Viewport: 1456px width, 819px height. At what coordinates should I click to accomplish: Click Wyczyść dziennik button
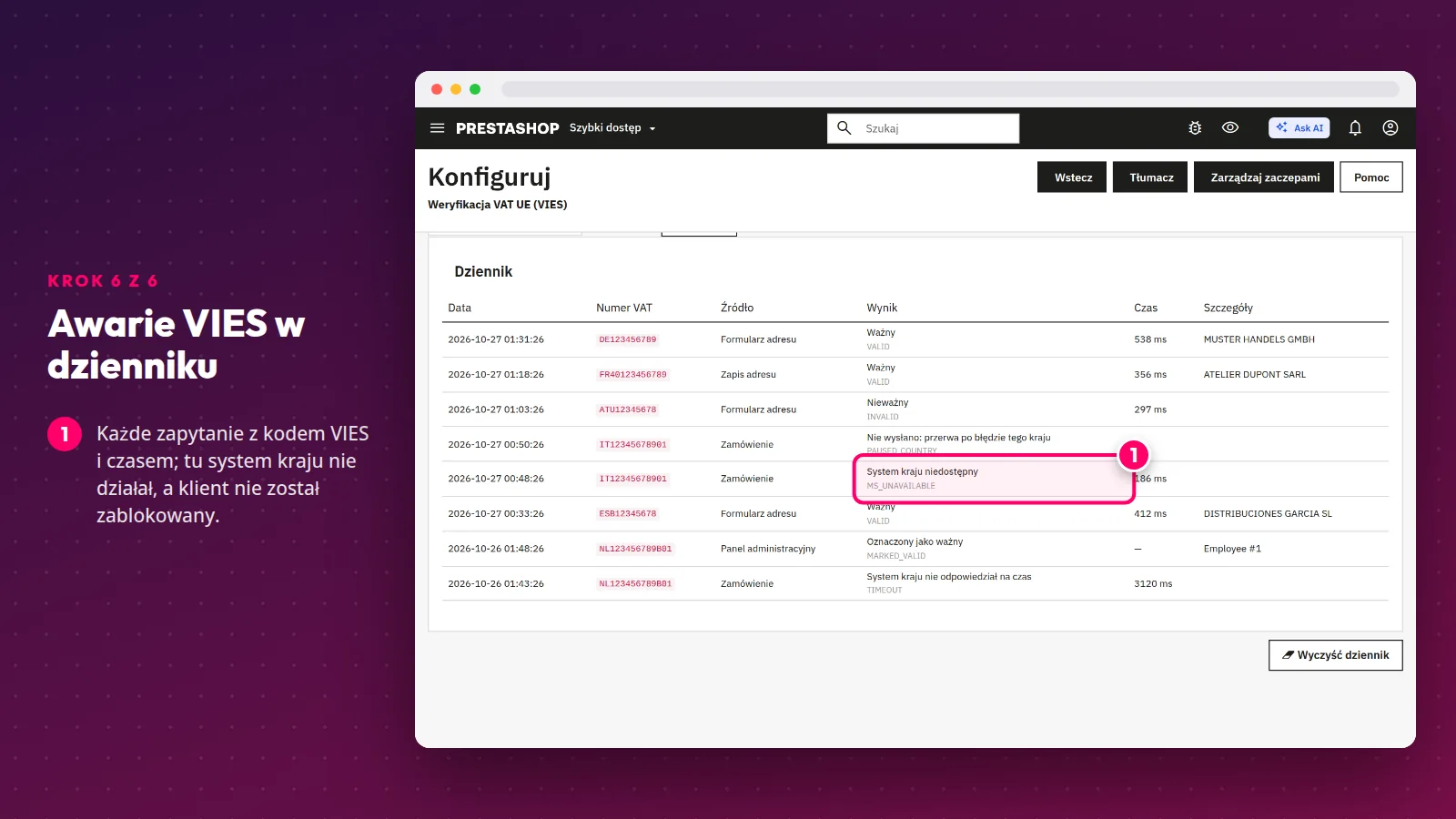point(1336,655)
